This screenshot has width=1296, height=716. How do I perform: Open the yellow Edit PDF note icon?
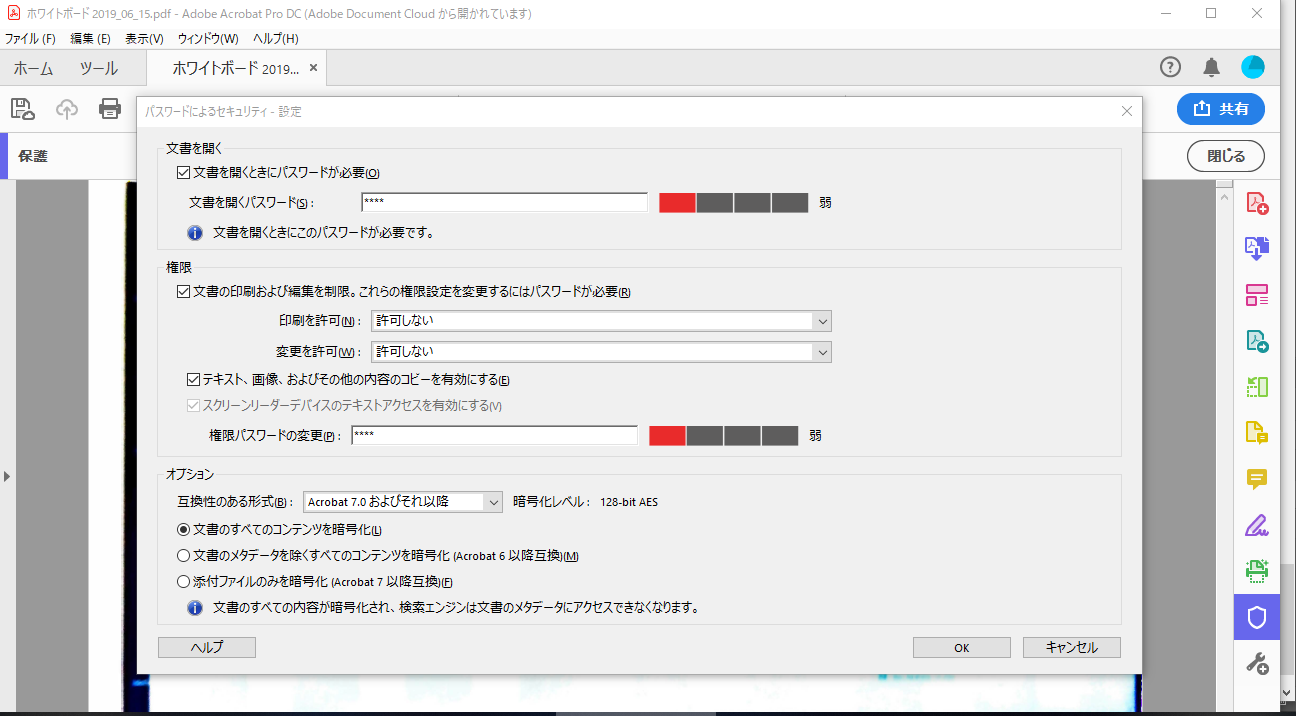(x=1257, y=433)
